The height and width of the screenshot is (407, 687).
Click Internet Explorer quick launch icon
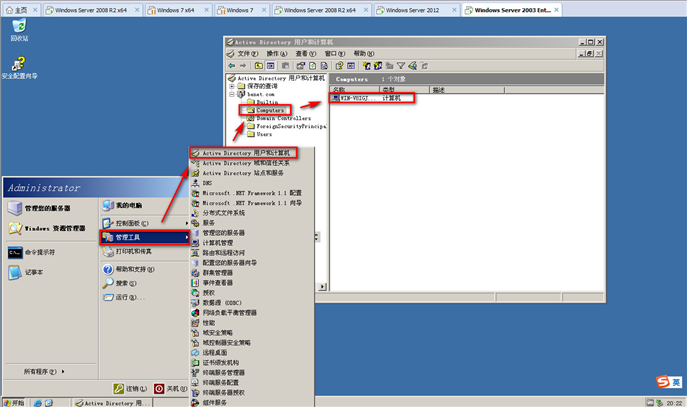click(38, 403)
